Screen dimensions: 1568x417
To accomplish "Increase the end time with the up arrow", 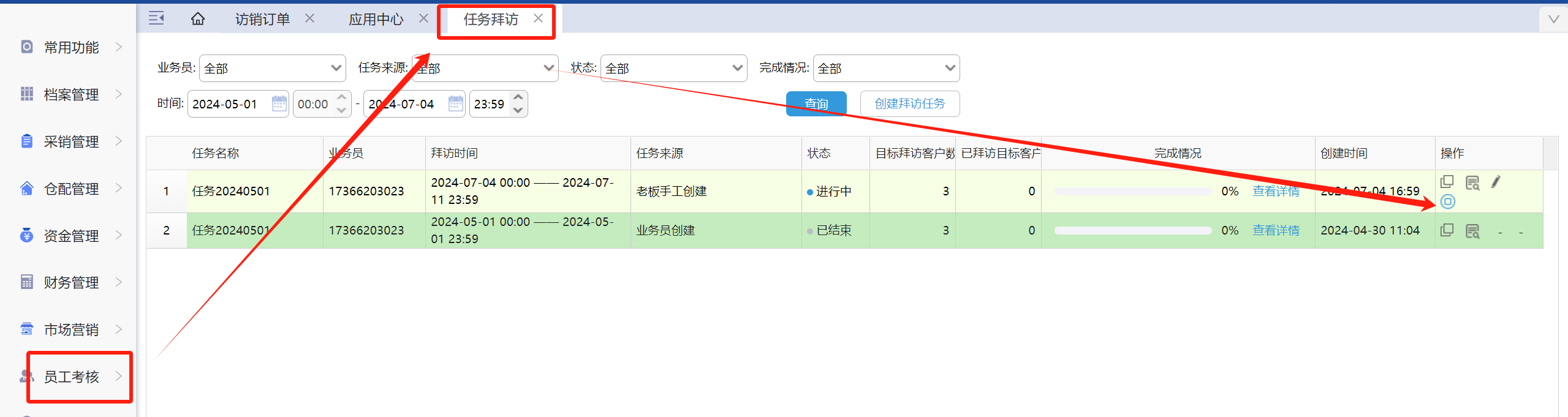I will click(x=518, y=97).
